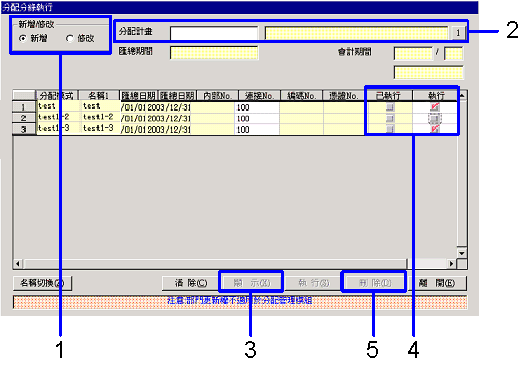
Task: Click the 執行 column header
Action: click(436, 96)
